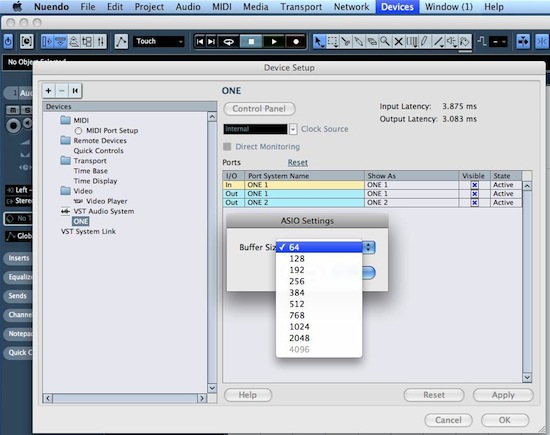Go to previous marker transport button
This screenshot has height=435, width=550.
tap(200, 41)
